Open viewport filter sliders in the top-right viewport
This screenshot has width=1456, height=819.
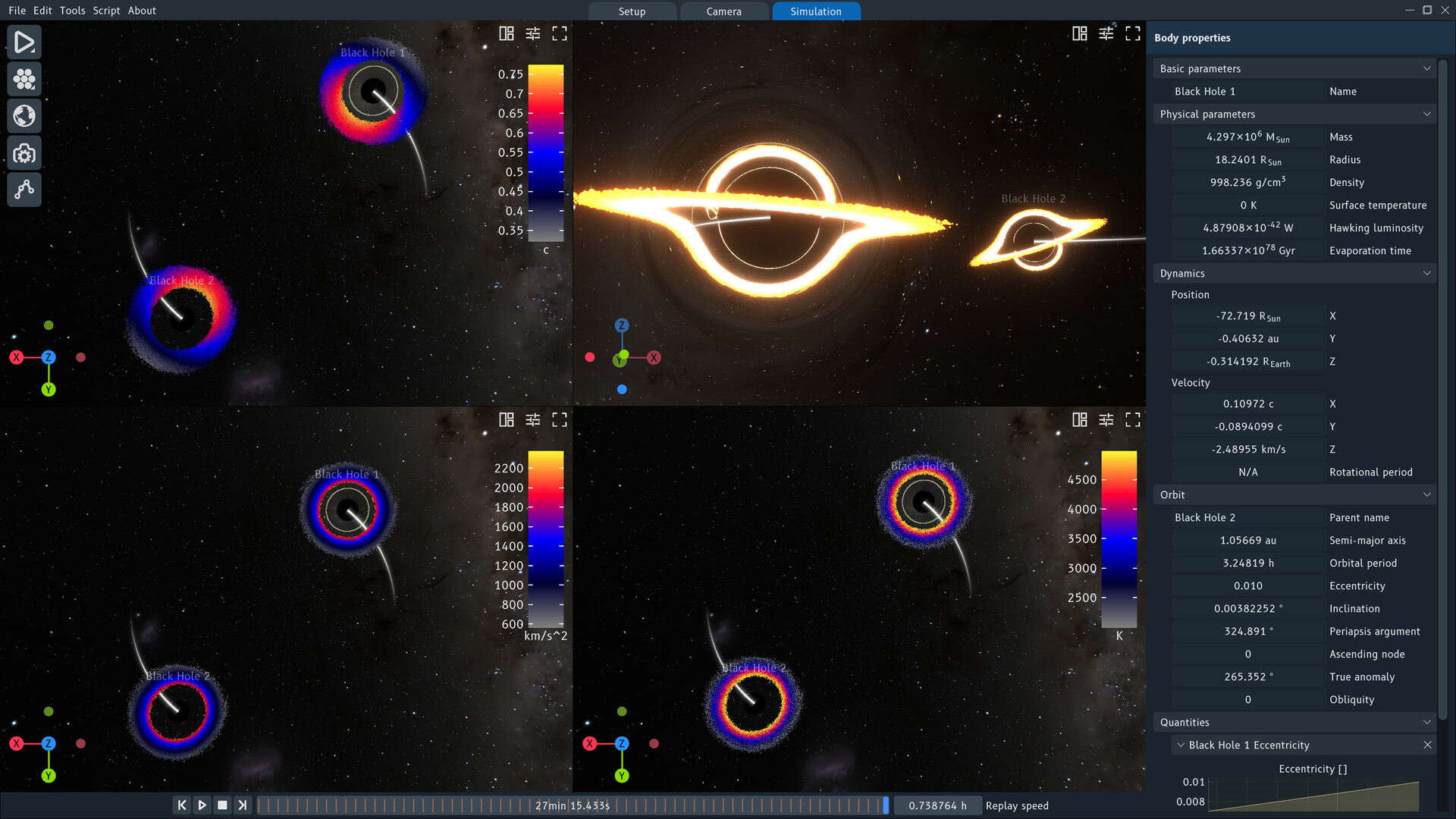[x=1106, y=33]
